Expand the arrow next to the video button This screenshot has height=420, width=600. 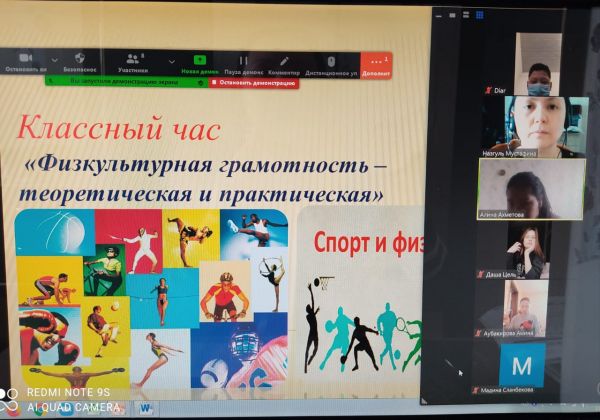(x=52, y=60)
